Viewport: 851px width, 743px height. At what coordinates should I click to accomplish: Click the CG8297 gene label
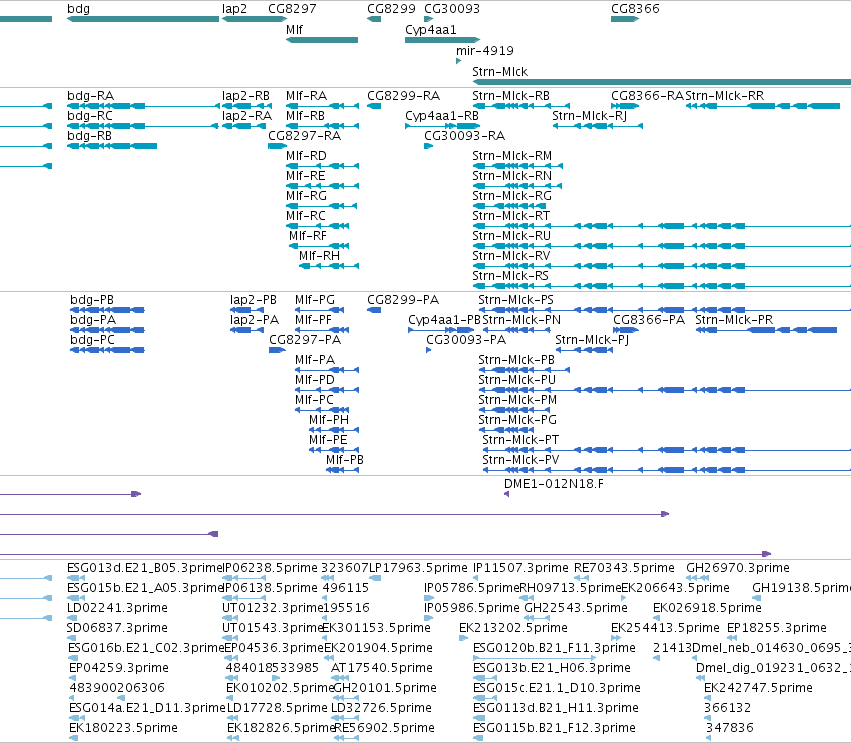pos(292,9)
